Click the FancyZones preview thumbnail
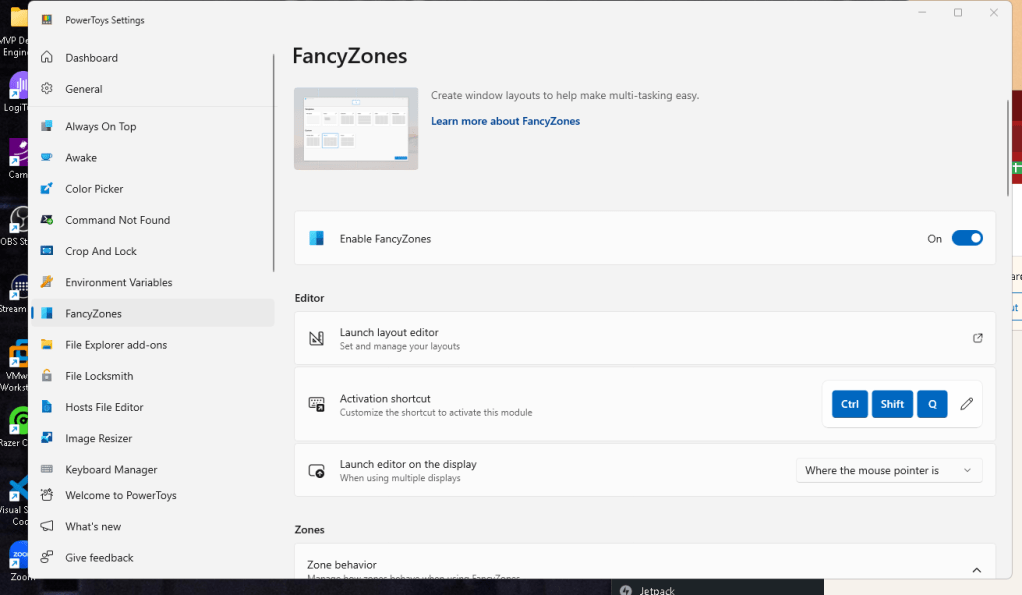This screenshot has width=1022, height=595. 356,128
